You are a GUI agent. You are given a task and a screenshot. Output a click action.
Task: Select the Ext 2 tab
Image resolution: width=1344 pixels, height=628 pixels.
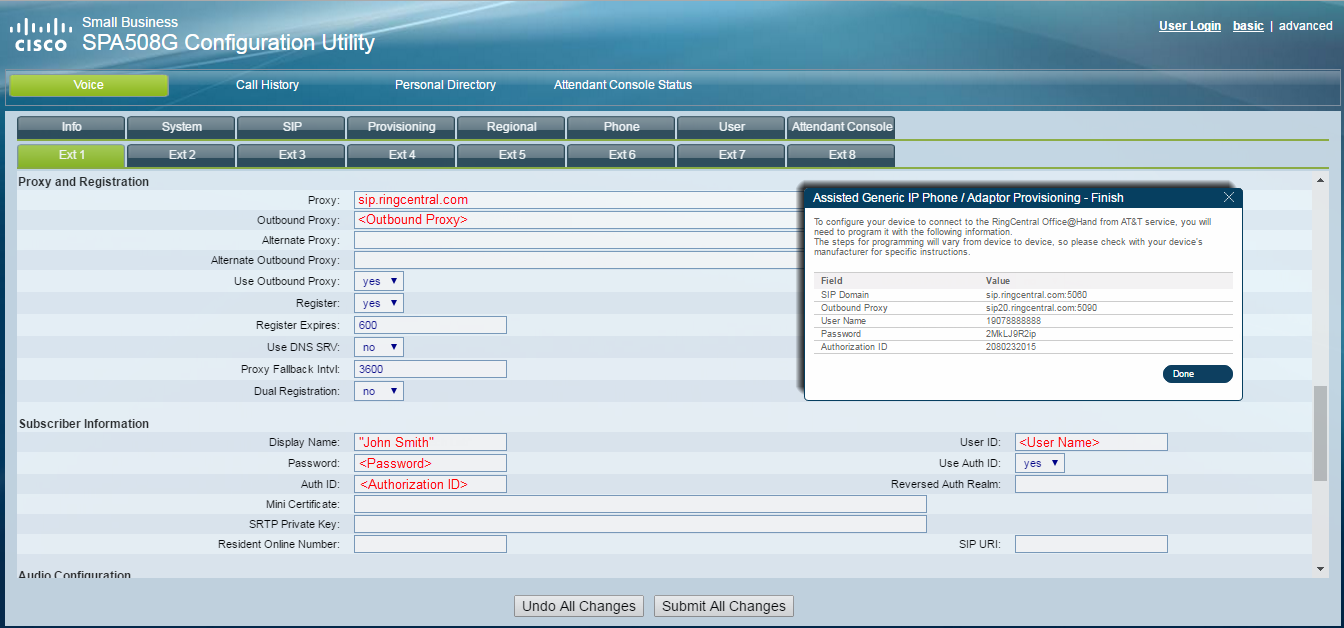click(x=181, y=155)
